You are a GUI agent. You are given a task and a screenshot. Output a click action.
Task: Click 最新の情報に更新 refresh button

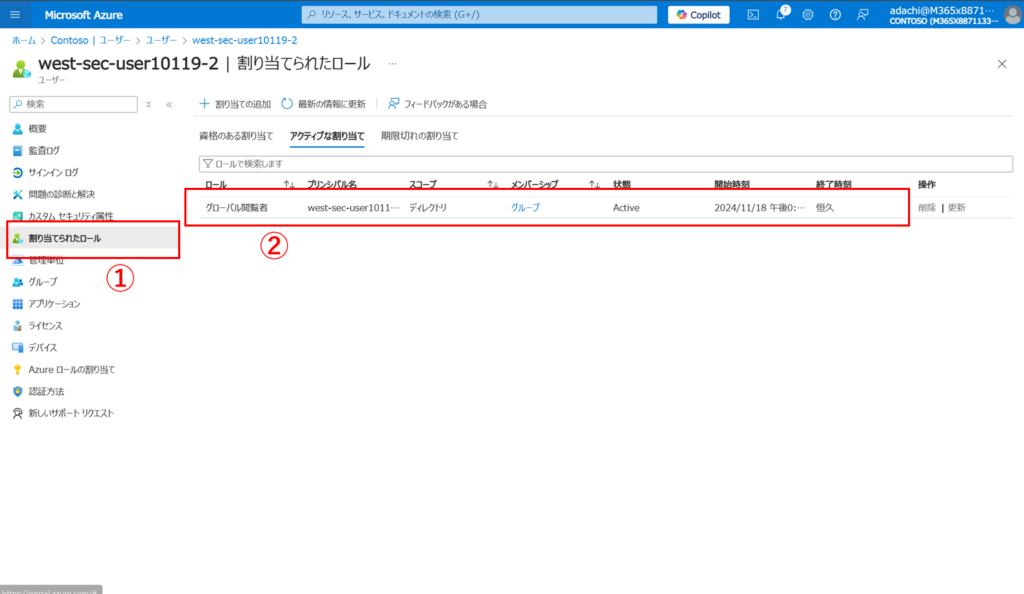click(323, 104)
